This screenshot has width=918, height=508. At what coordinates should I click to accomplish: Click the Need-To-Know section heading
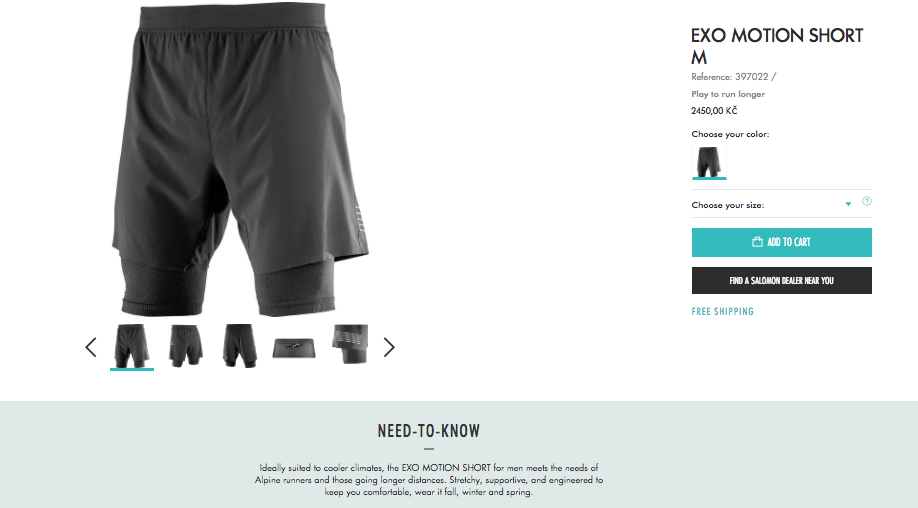[x=429, y=431]
